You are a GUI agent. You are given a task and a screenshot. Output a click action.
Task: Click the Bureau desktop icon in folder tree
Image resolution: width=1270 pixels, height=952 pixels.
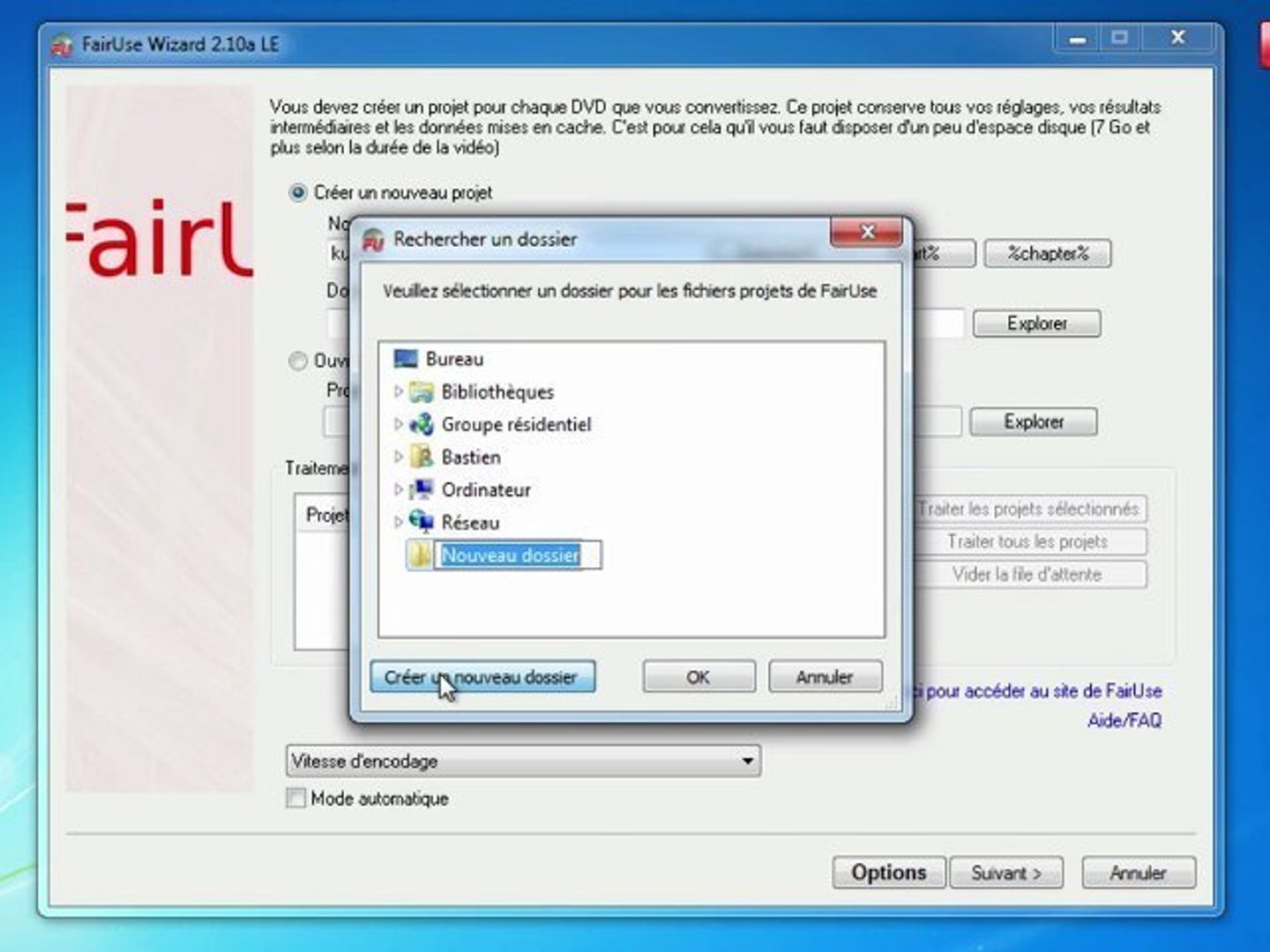[406, 359]
